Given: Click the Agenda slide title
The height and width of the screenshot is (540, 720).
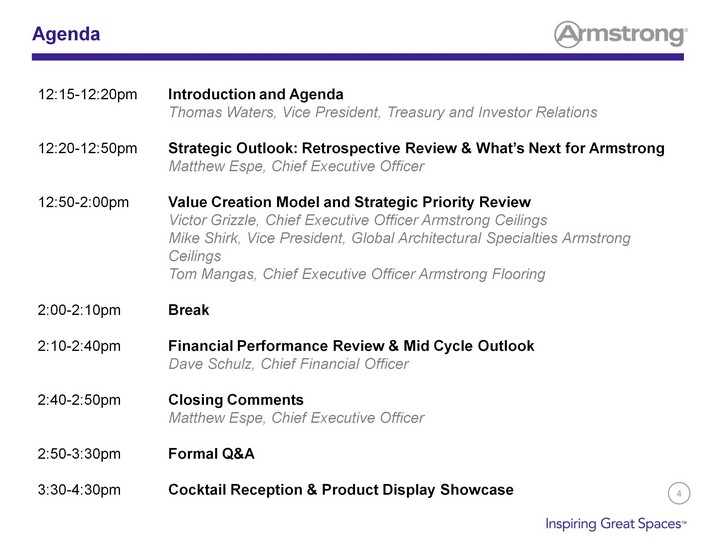Looking at the screenshot, I should tap(66, 34).
